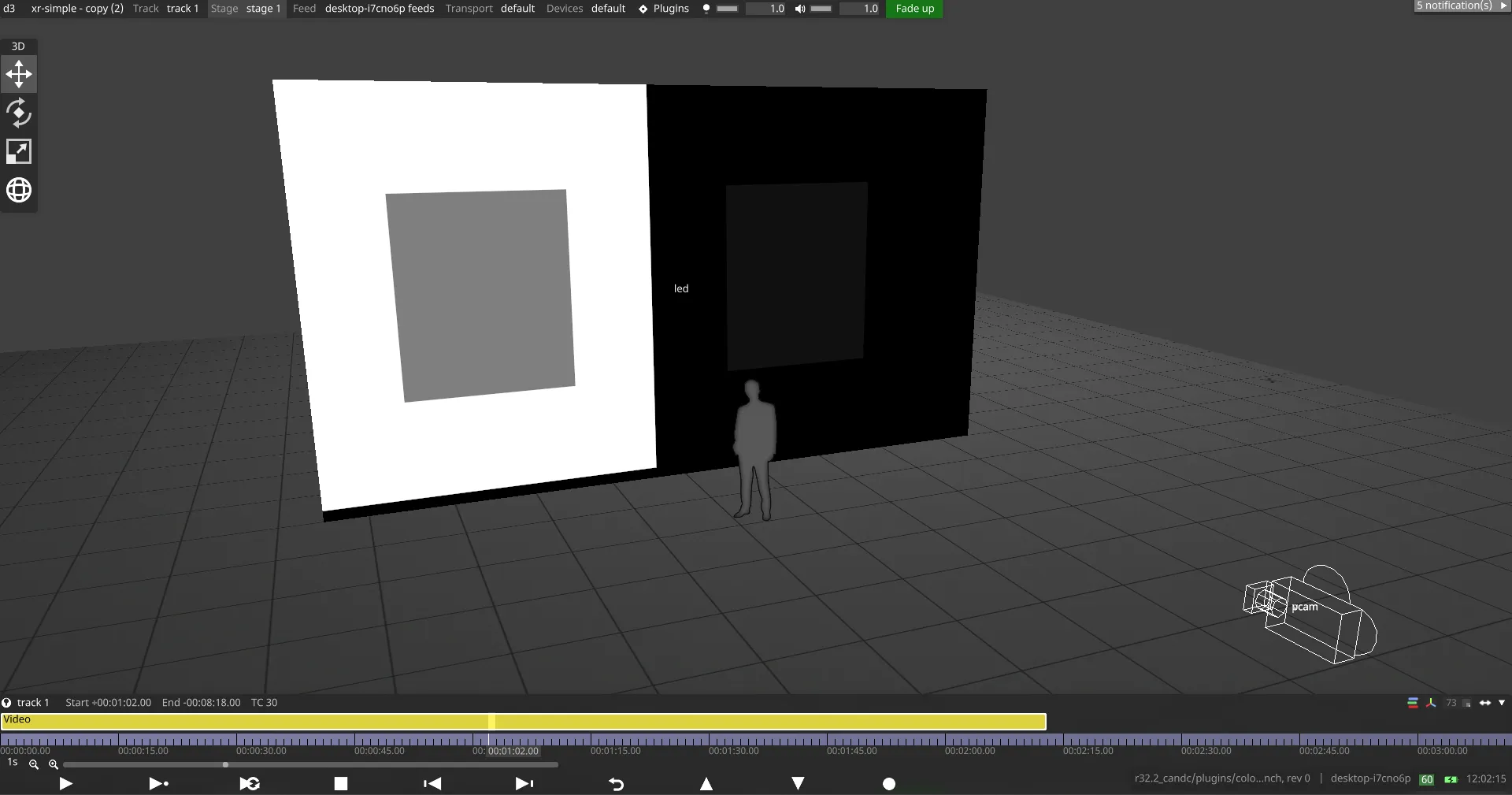The image size is (1512, 795).
Task: Toggle loop section playback mode
Action: tap(250, 783)
